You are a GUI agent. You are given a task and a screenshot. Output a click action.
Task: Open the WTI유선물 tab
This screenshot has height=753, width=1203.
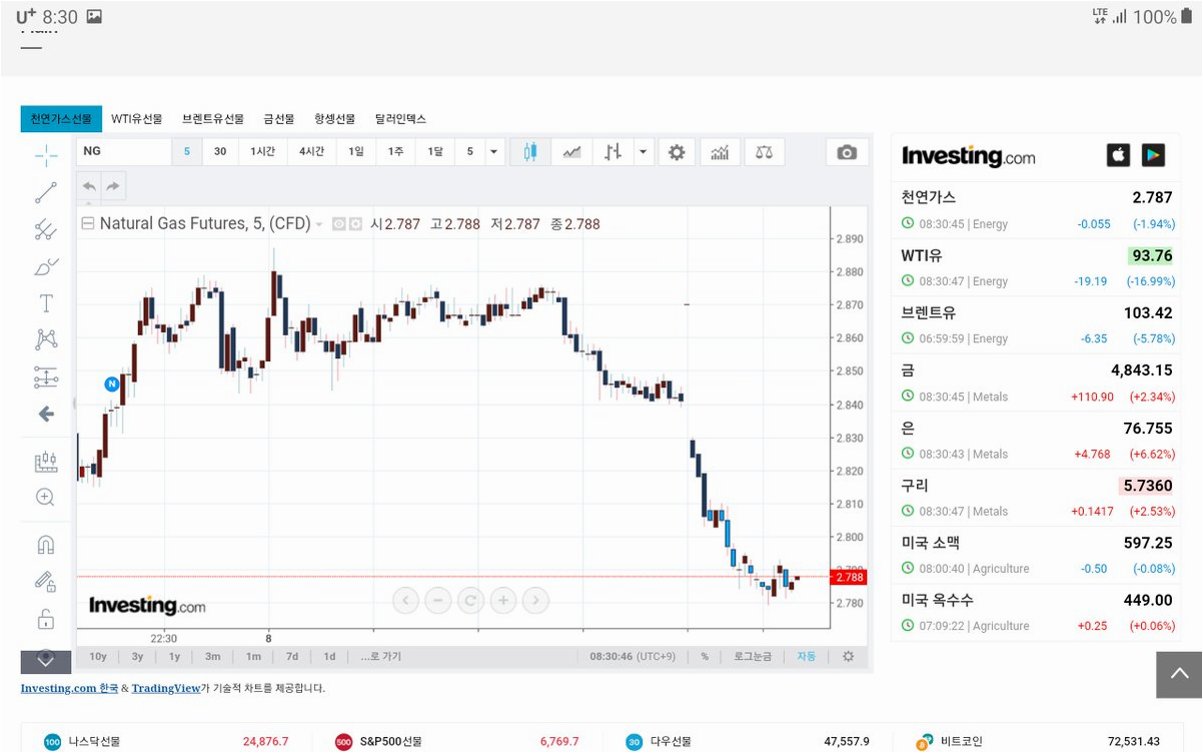click(136, 119)
